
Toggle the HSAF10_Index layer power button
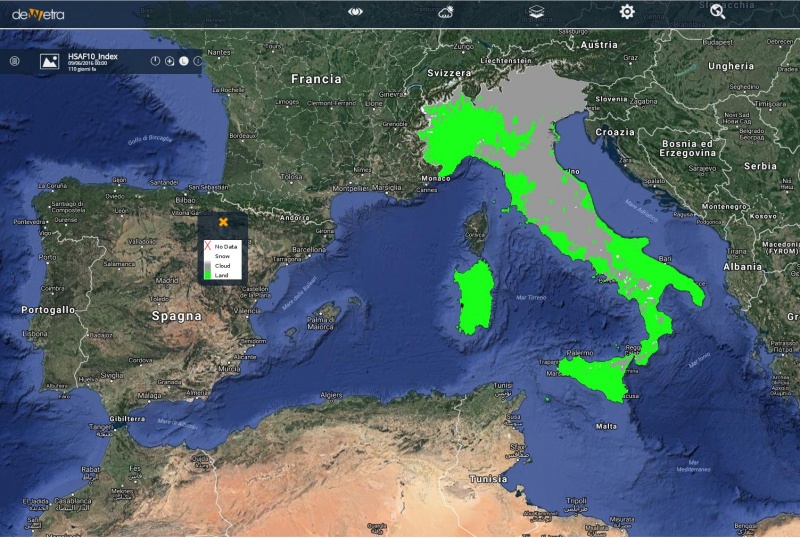coord(155,61)
